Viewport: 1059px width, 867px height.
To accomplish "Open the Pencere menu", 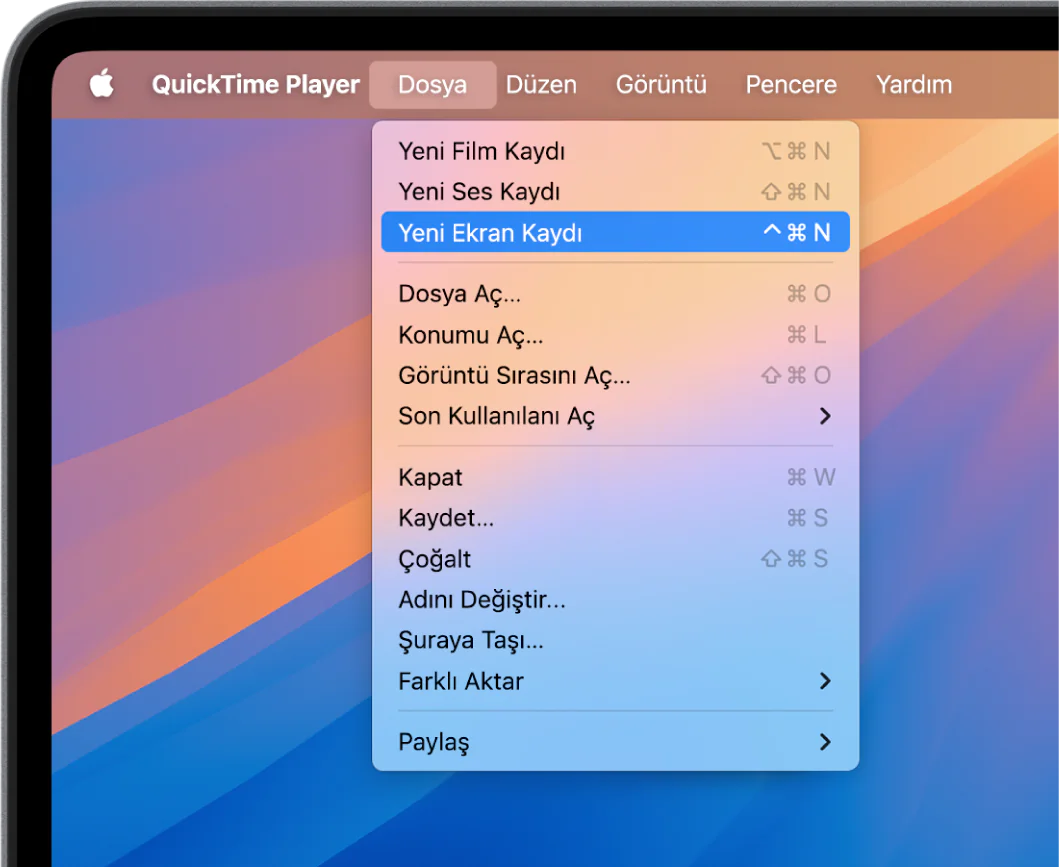I will tap(791, 85).
